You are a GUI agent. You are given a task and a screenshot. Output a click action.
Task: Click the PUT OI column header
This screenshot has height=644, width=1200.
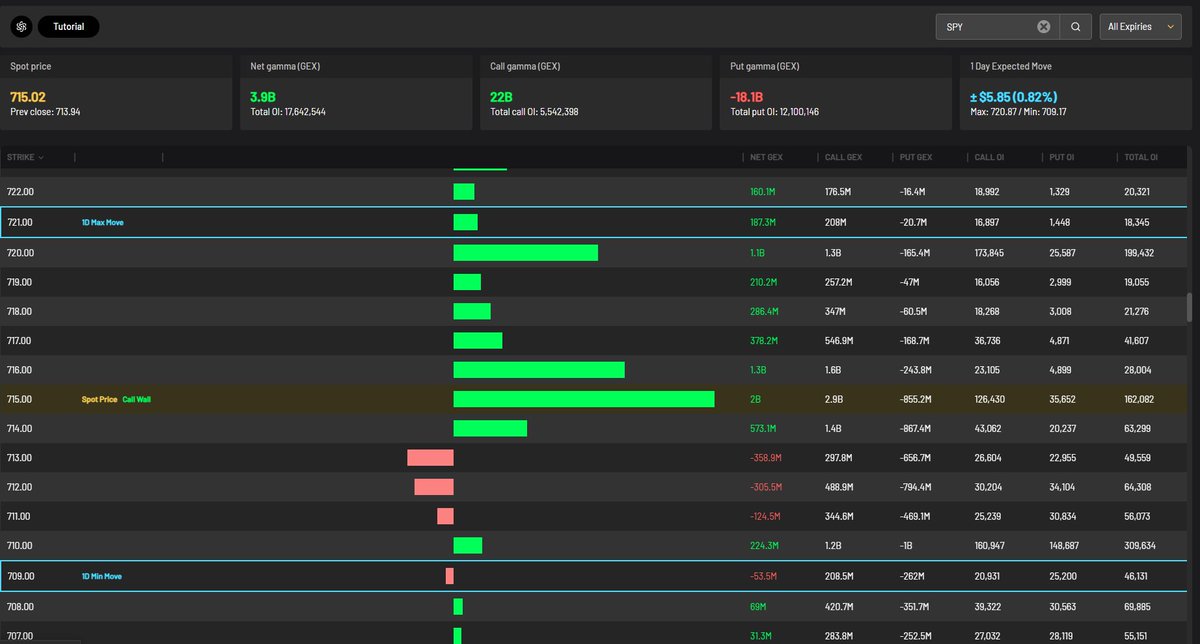pyautogui.click(x=1063, y=157)
